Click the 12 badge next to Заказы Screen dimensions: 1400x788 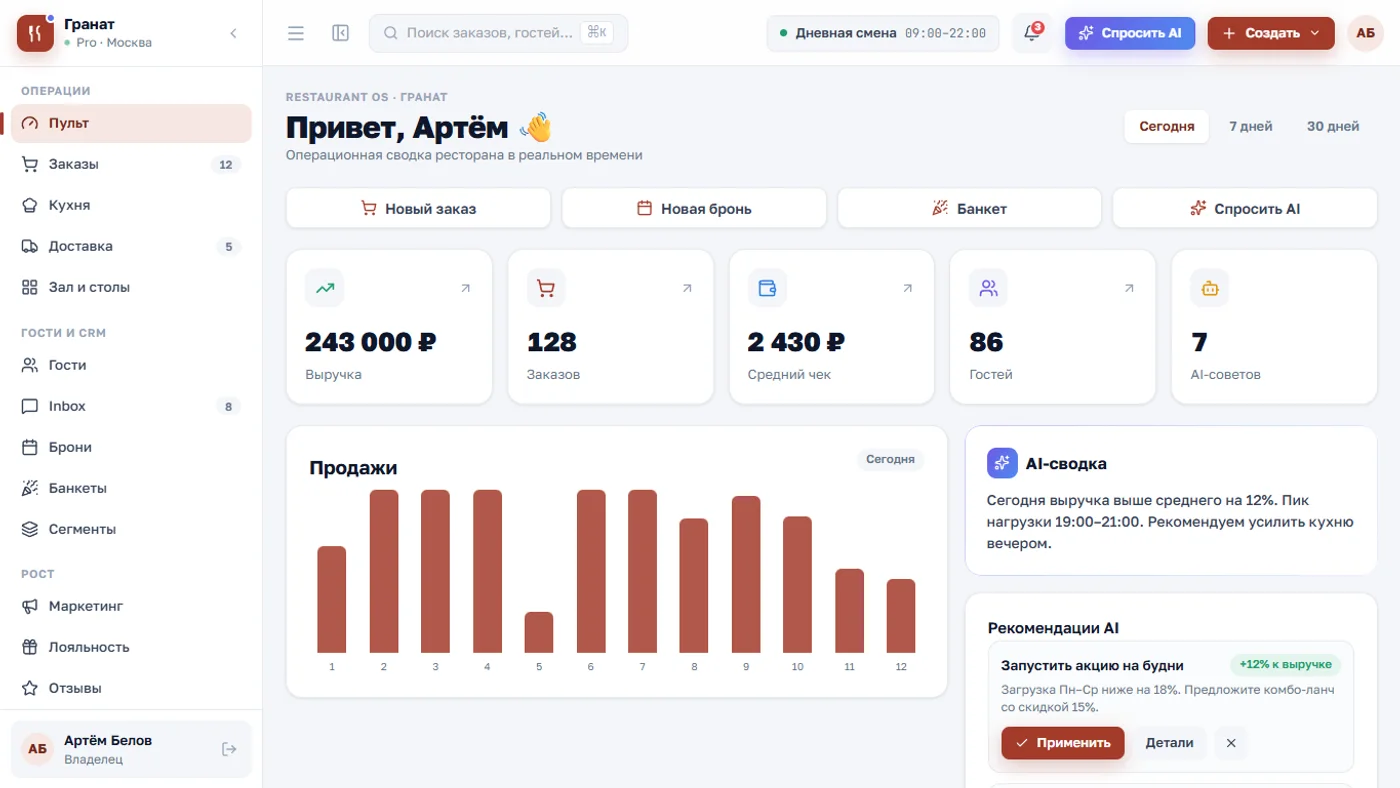coord(225,165)
